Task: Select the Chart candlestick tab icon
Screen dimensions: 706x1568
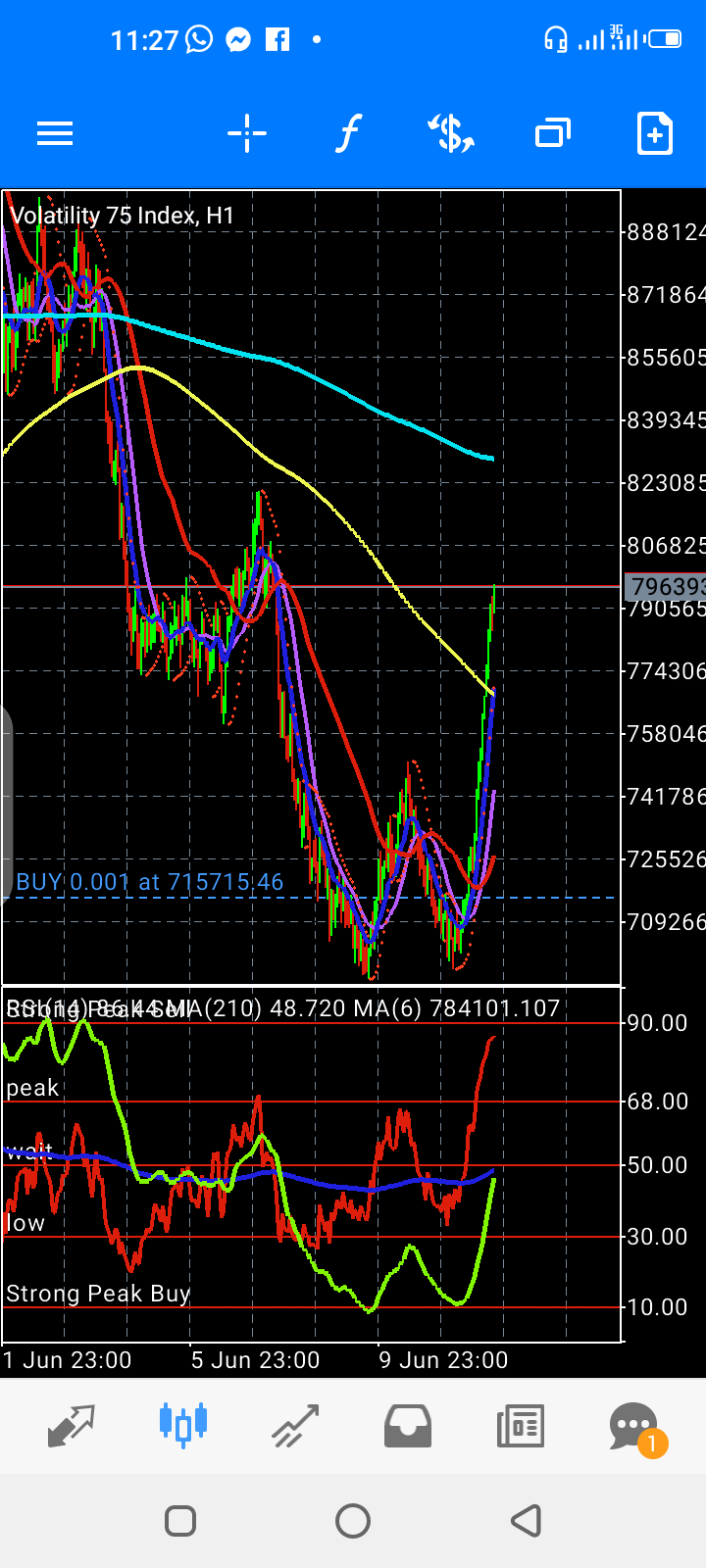Action: pyautogui.click(x=183, y=1425)
